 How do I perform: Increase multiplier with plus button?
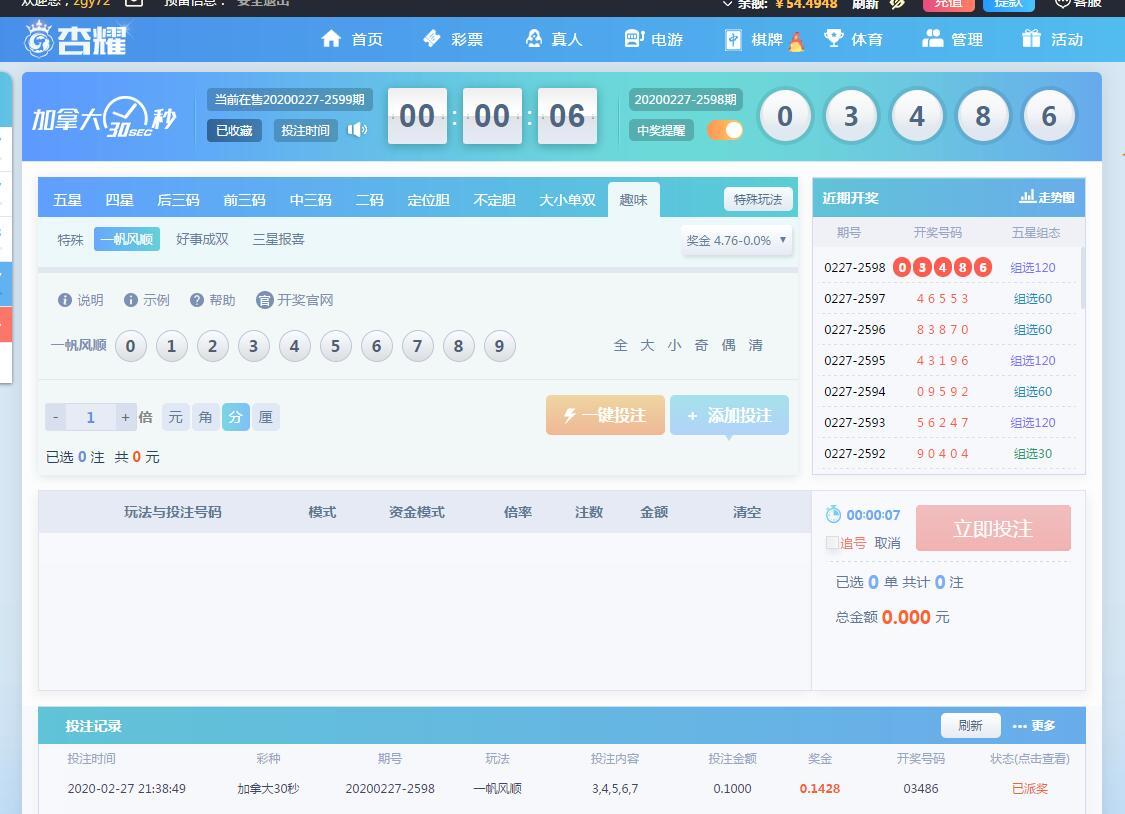point(125,417)
